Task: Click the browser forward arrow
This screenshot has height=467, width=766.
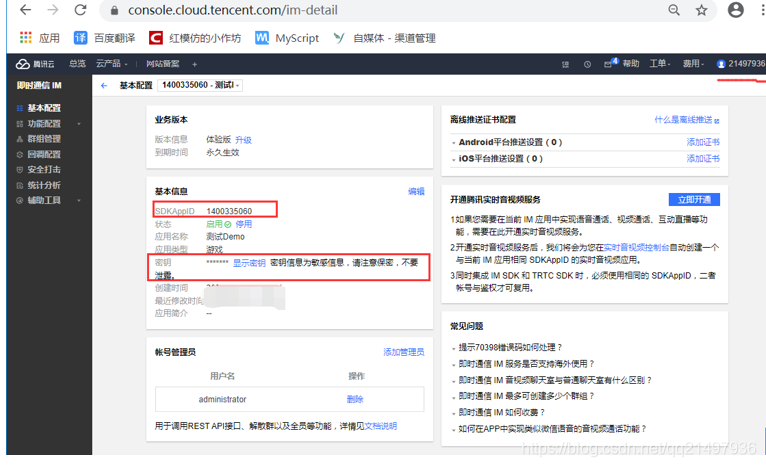Action: point(53,10)
